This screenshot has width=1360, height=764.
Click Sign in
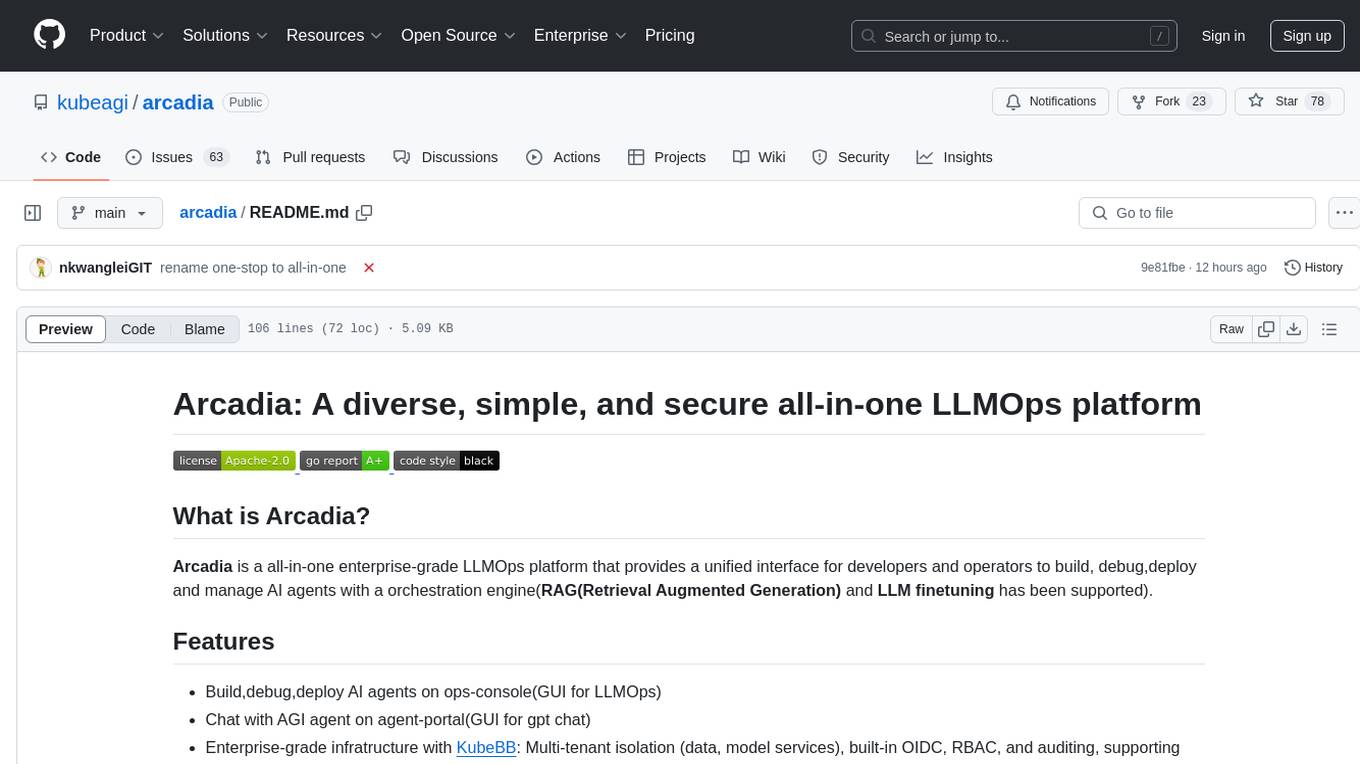(1223, 36)
